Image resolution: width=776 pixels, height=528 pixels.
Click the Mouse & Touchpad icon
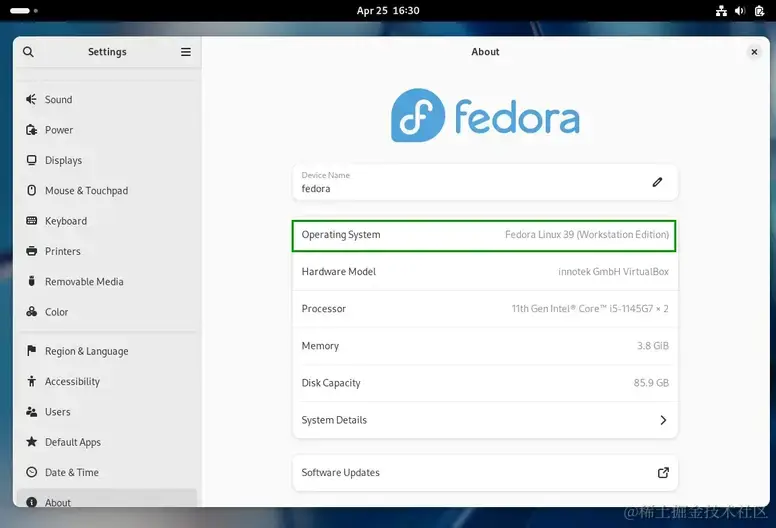click(31, 191)
